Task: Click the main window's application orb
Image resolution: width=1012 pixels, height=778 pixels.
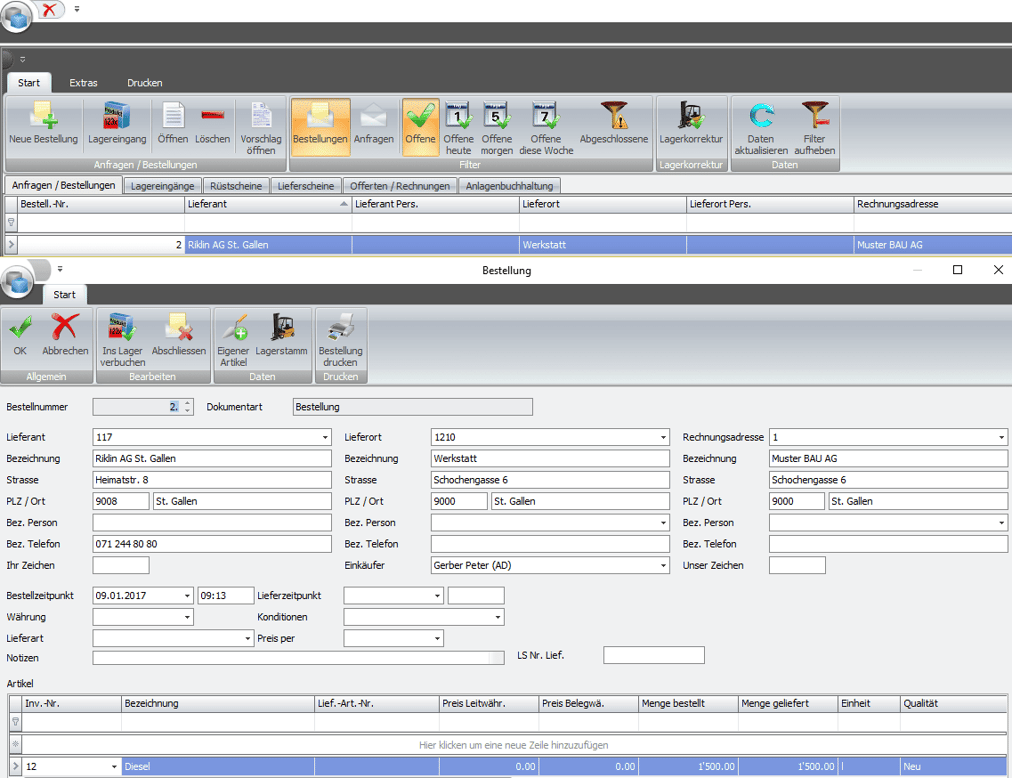Action: (17, 17)
